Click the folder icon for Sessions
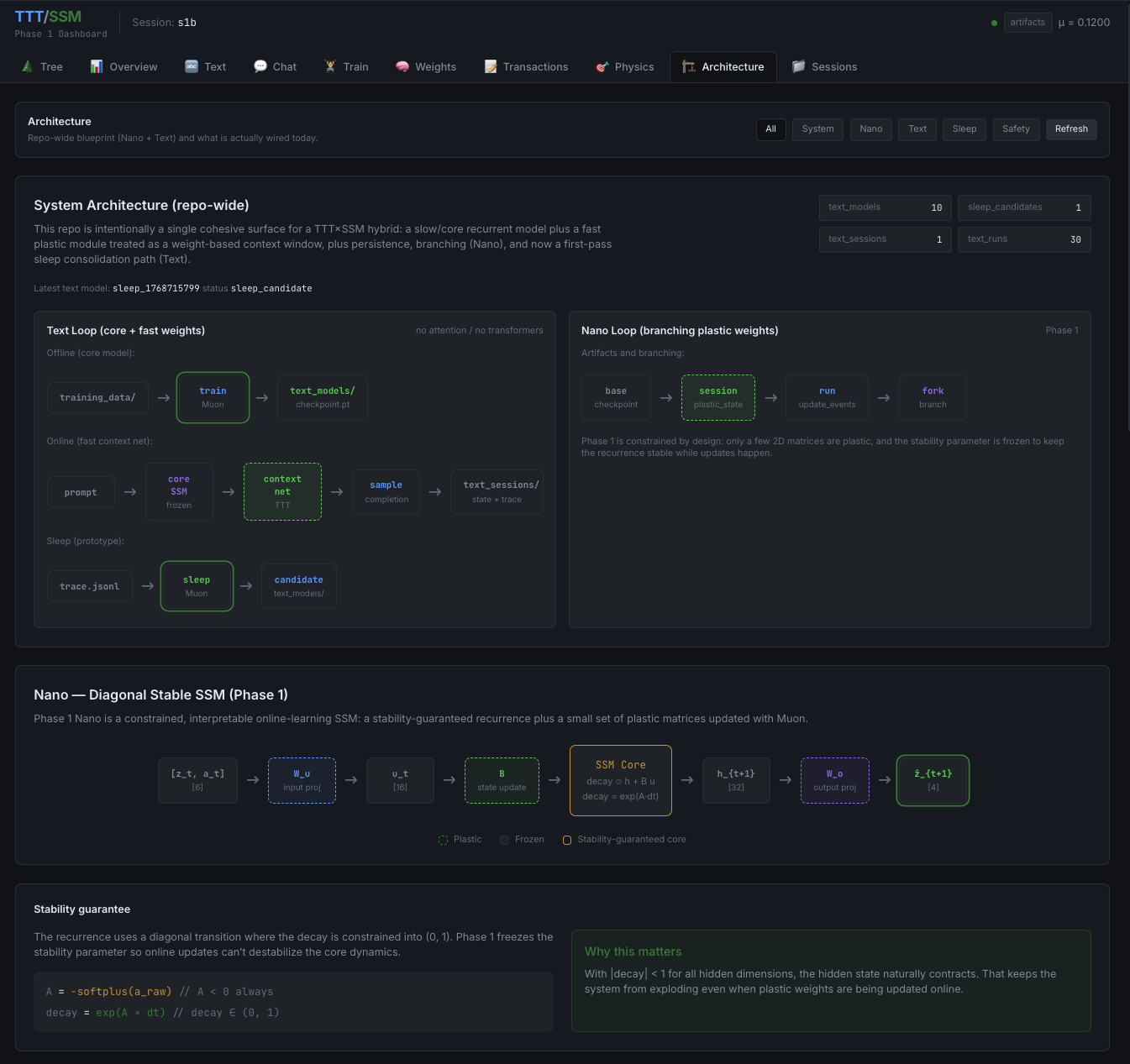1130x1064 pixels. [798, 66]
